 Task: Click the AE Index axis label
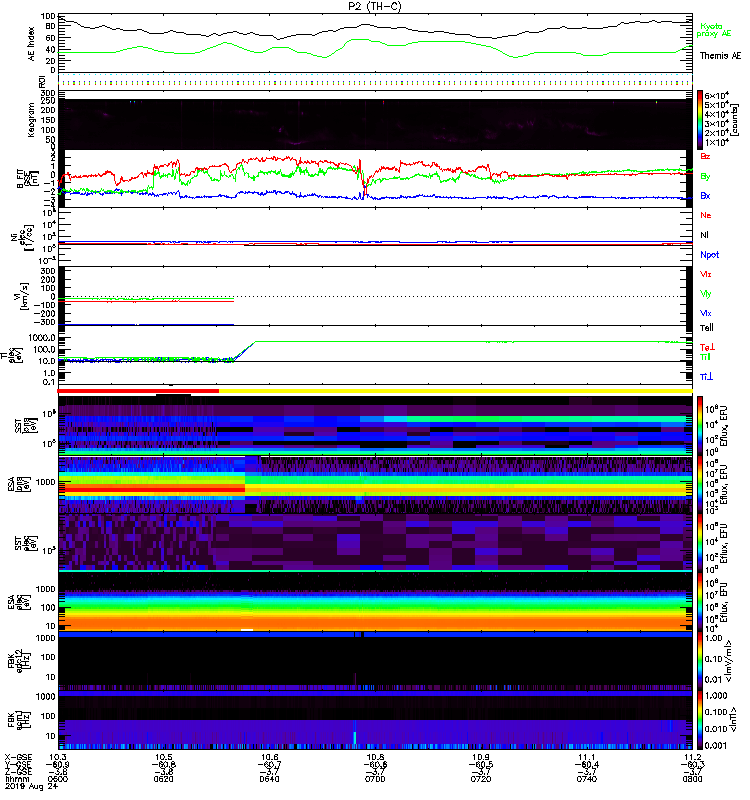[32, 43]
